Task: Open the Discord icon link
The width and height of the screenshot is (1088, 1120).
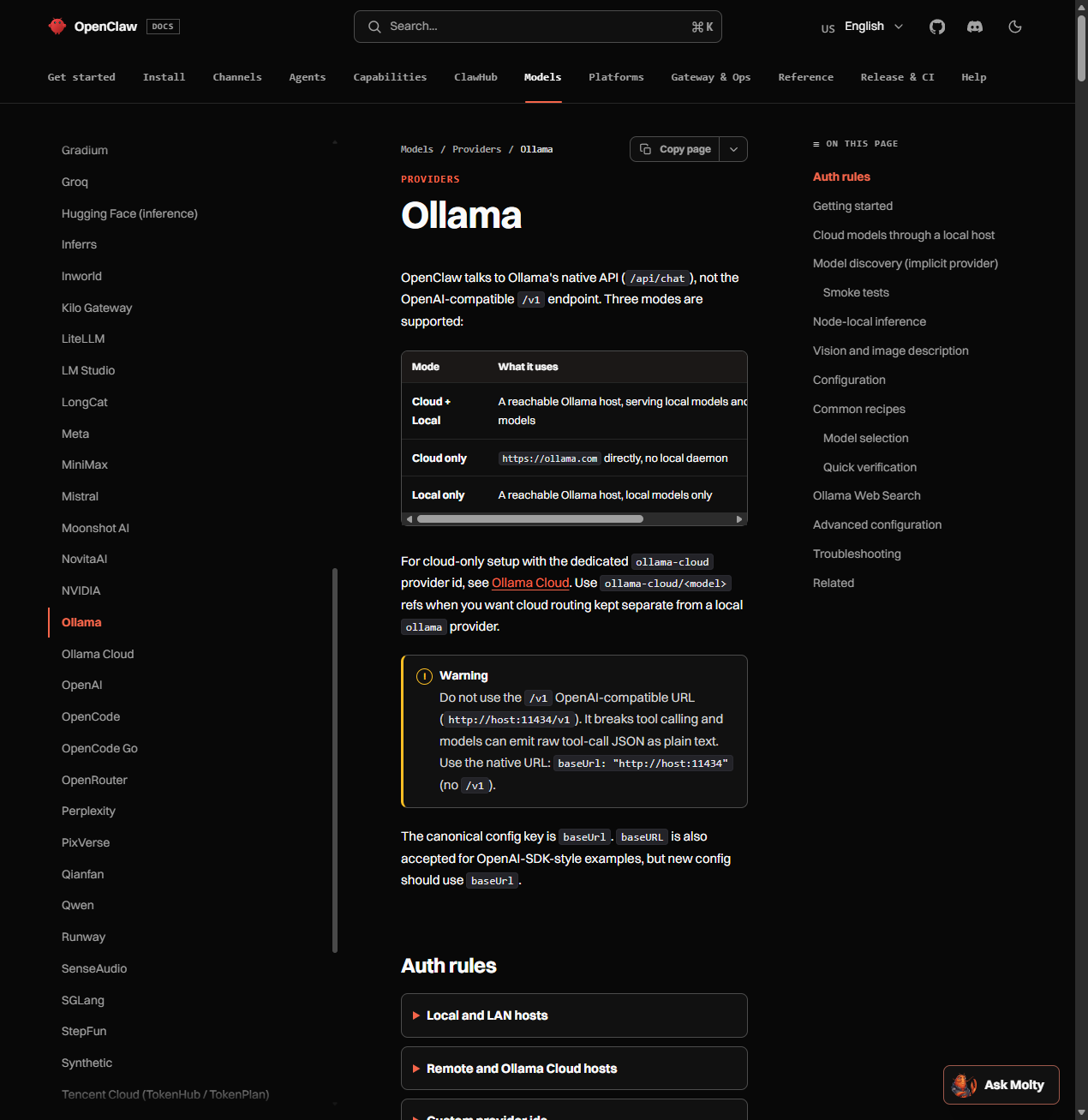Action: click(975, 27)
